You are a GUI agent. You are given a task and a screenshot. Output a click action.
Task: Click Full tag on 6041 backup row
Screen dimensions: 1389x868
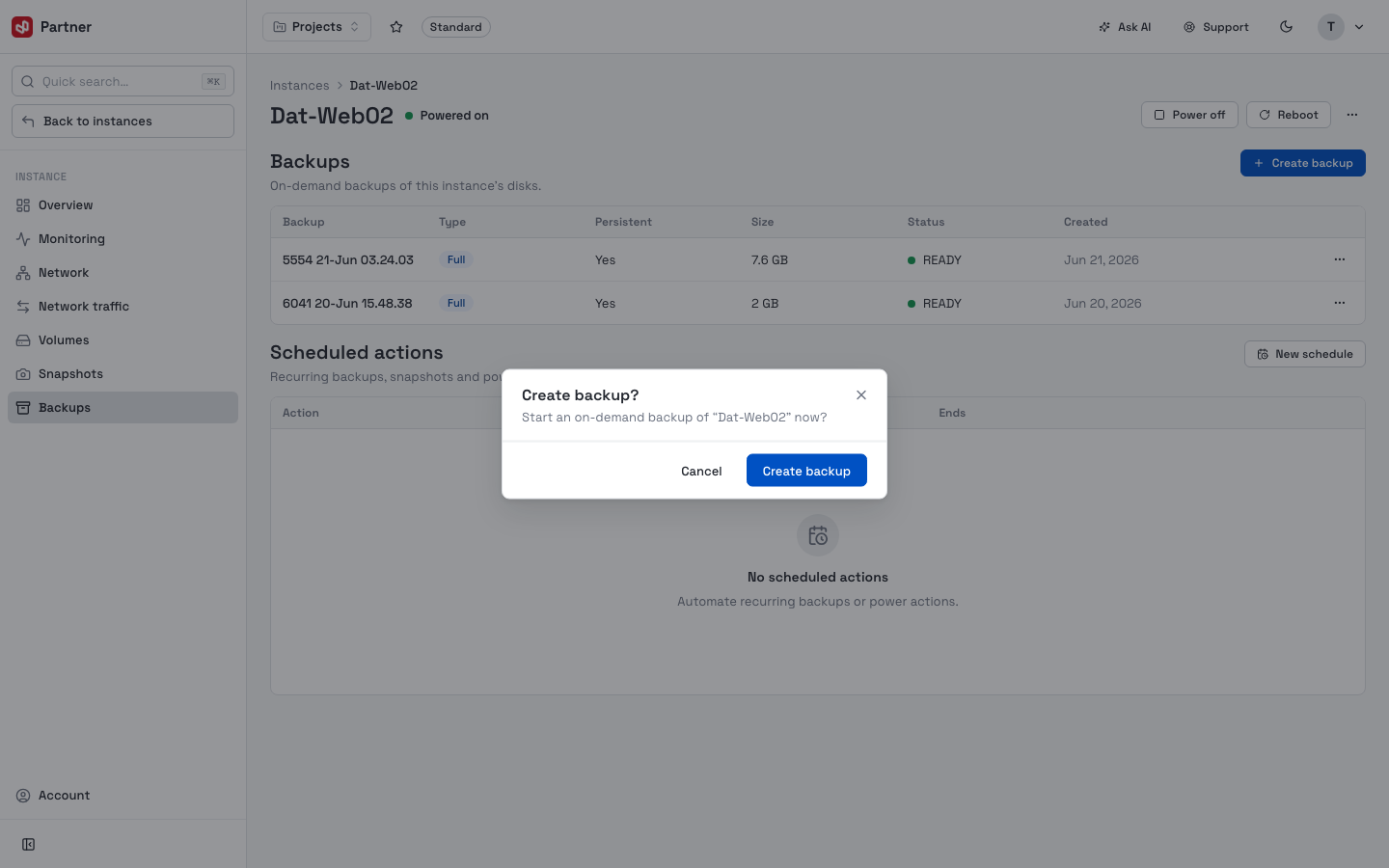[x=456, y=304]
